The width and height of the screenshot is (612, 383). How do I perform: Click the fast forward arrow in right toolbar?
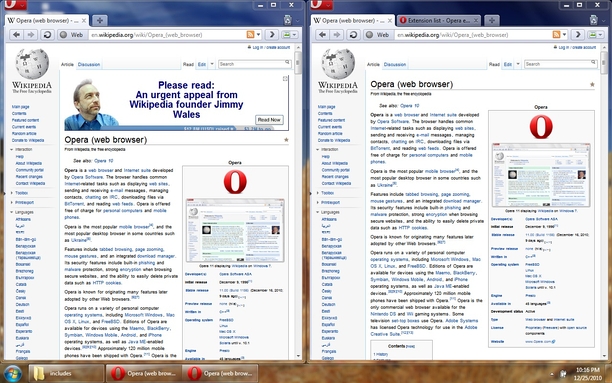[x=578, y=35]
